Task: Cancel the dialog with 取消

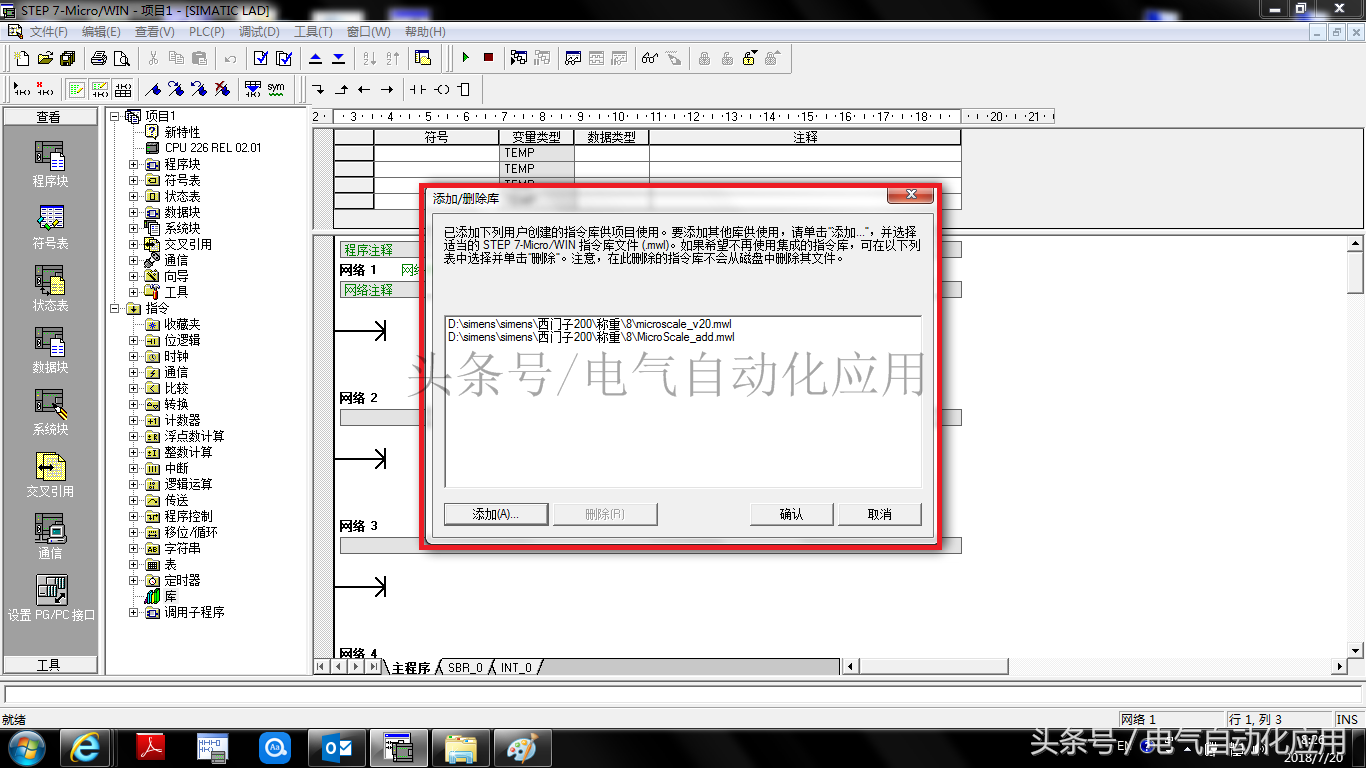Action: point(879,514)
